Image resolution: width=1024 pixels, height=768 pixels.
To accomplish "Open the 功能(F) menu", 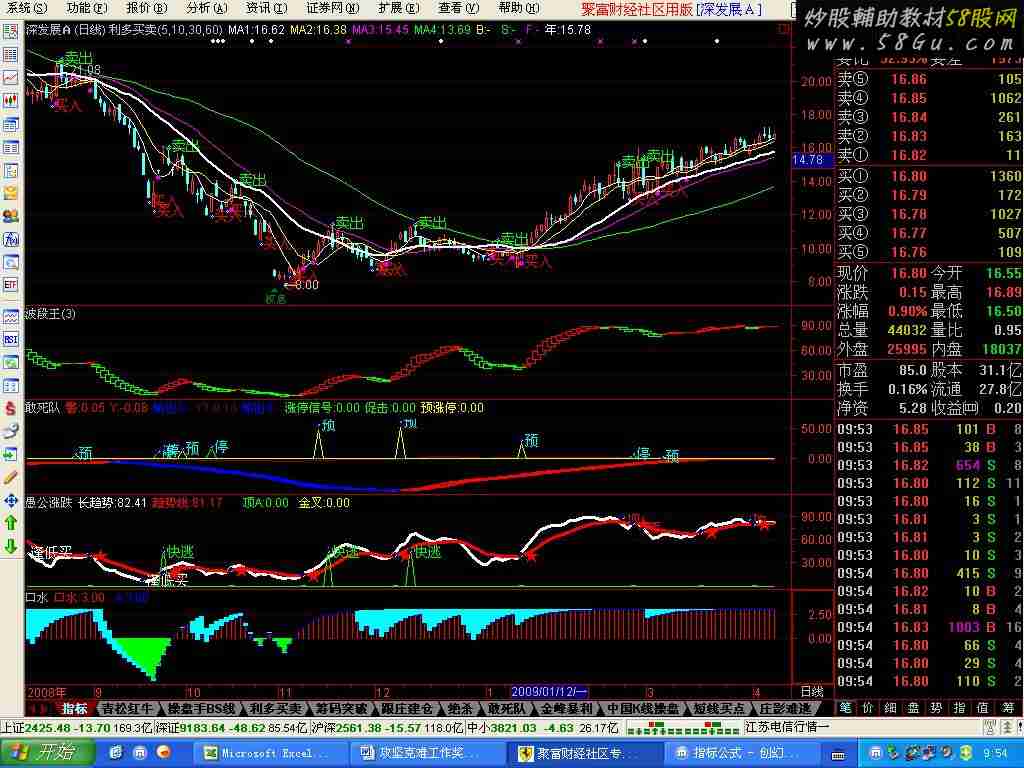I will tap(87, 8).
